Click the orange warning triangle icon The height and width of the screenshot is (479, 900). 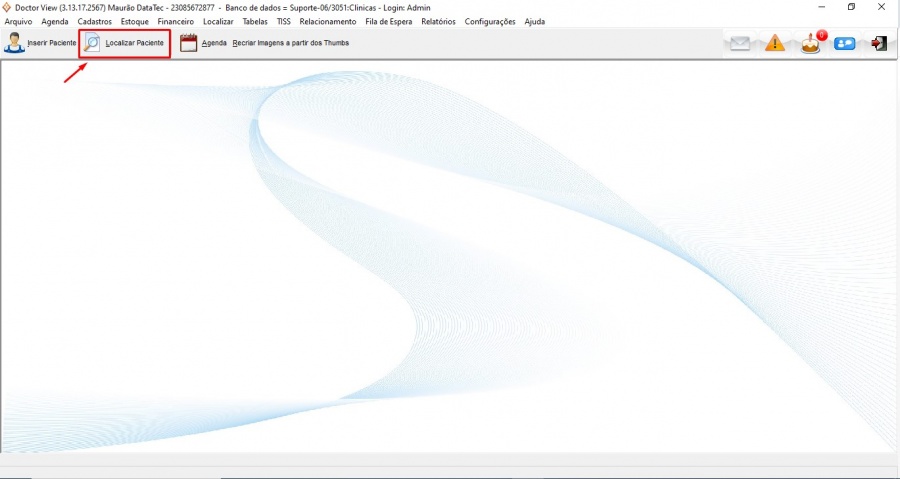tap(775, 43)
